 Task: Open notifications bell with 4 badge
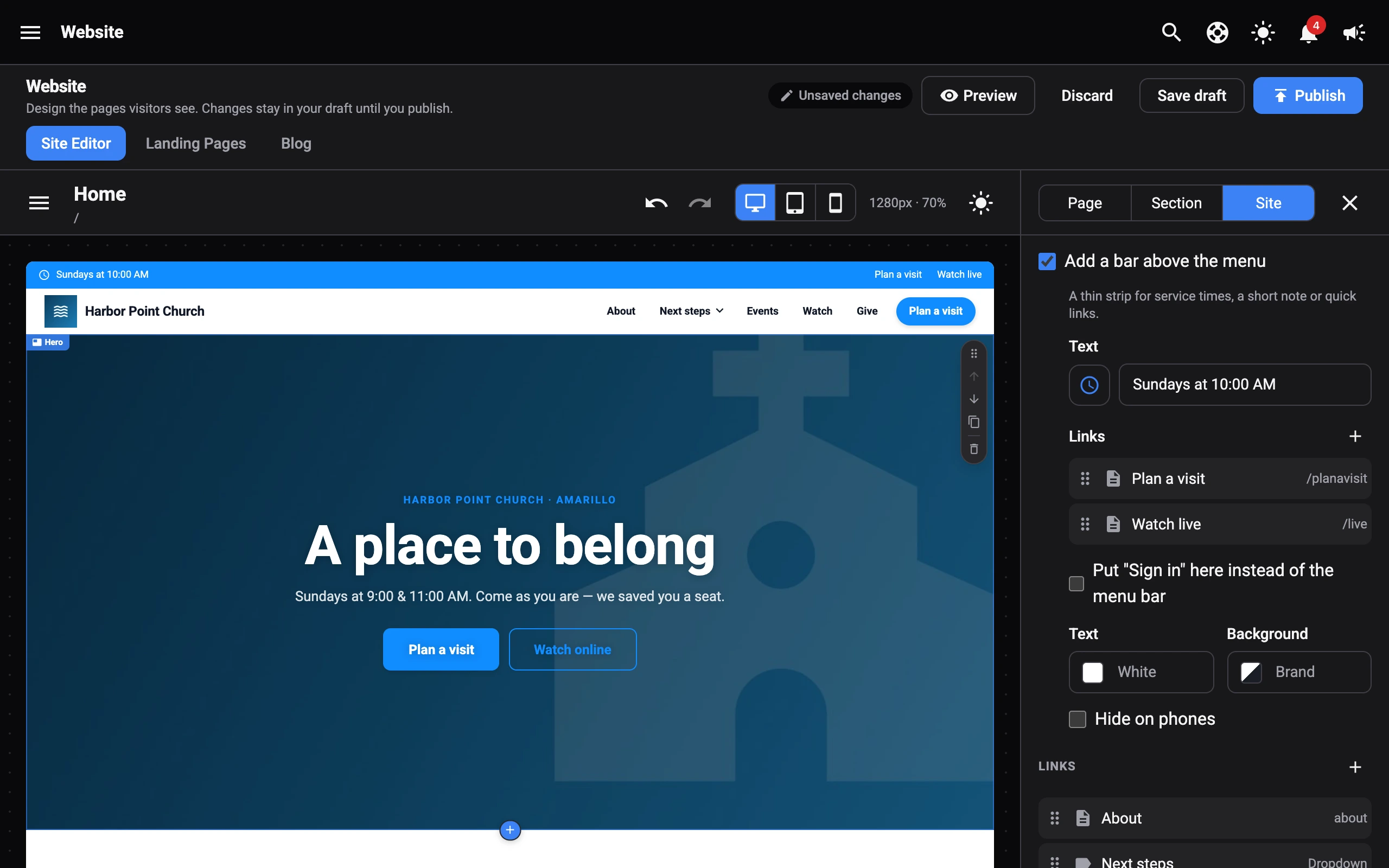click(x=1308, y=32)
